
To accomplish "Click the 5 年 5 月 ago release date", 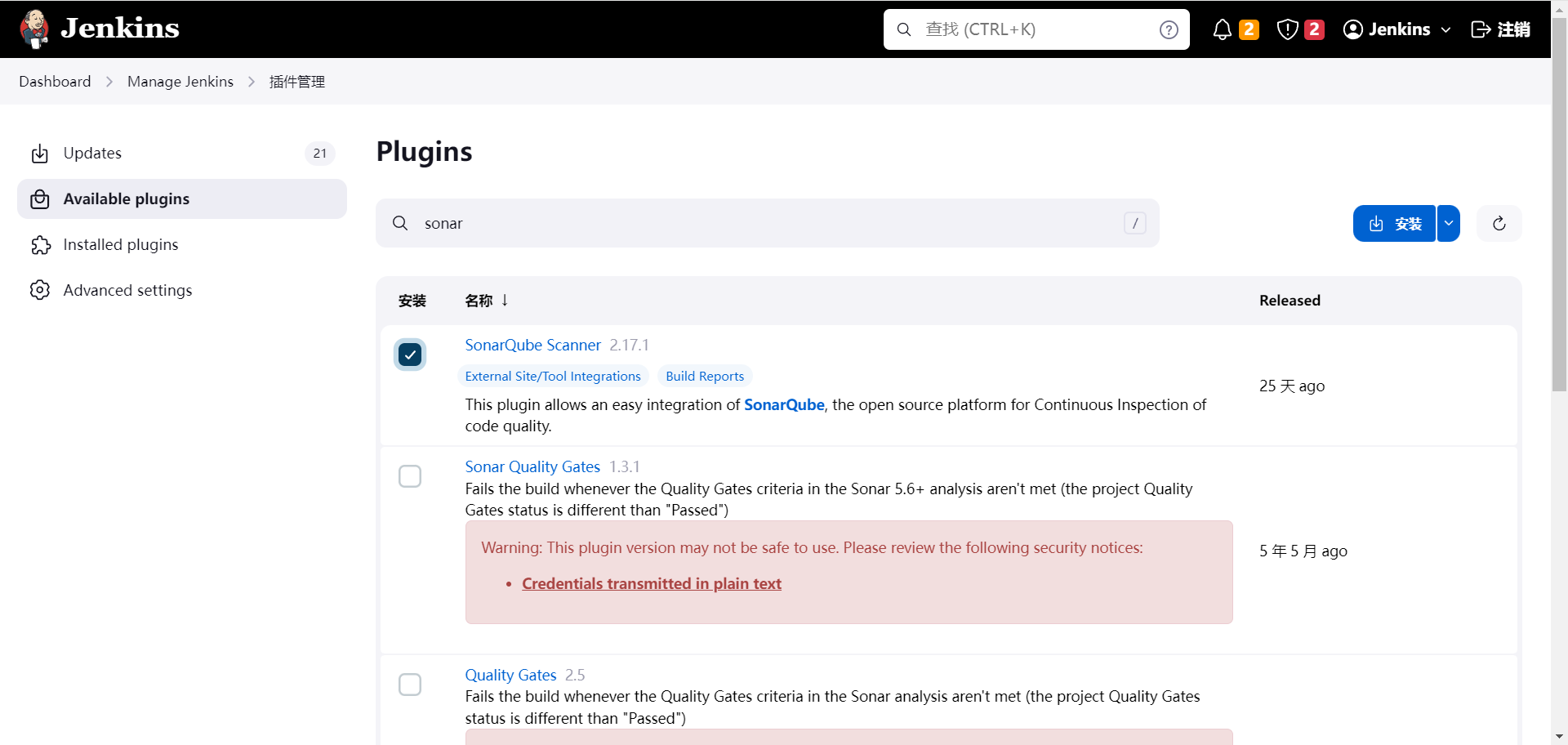I will click(1303, 551).
